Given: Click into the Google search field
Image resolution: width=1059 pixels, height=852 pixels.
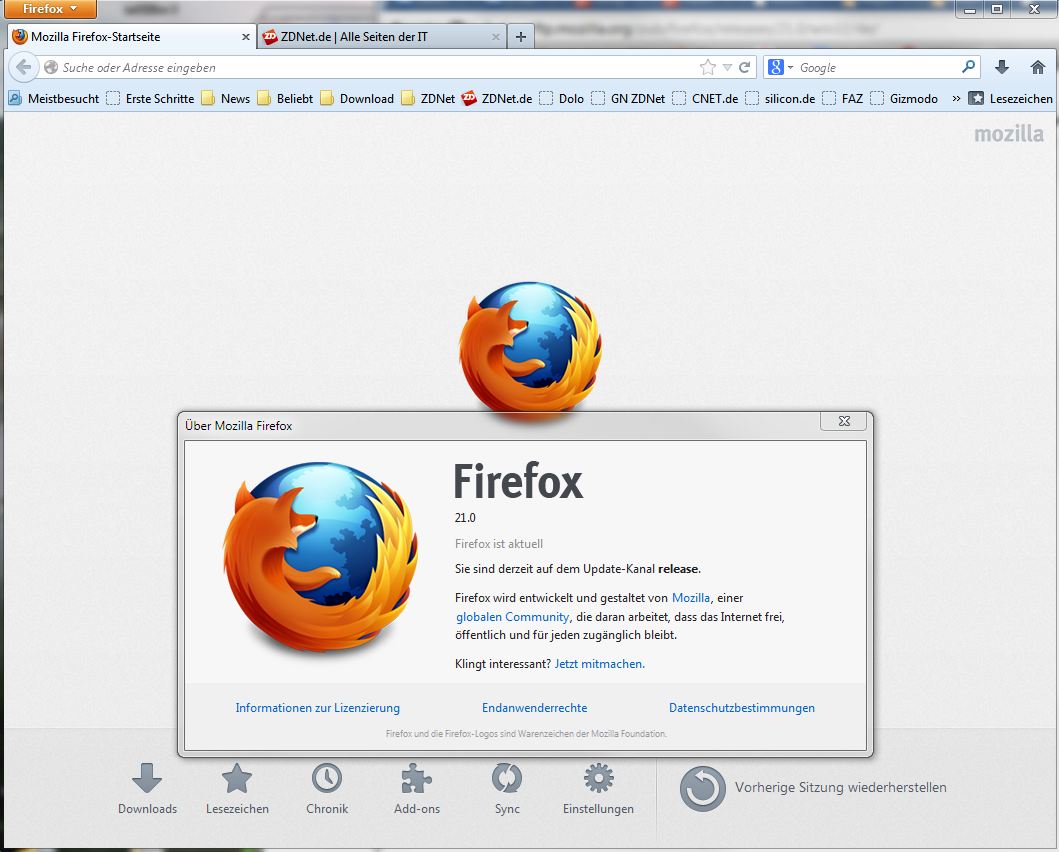Looking at the screenshot, I should (x=878, y=68).
